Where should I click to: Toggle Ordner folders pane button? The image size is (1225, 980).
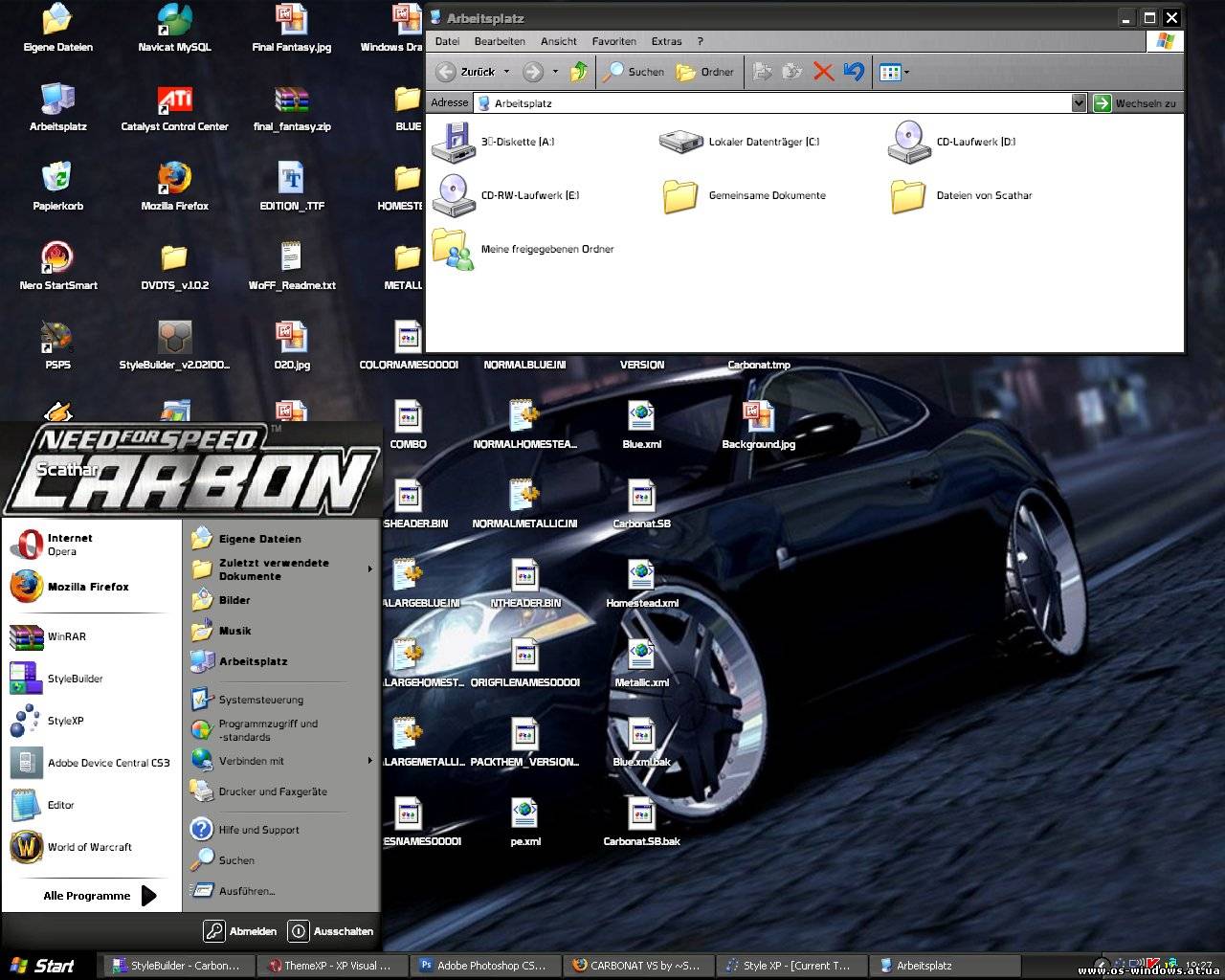(705, 72)
